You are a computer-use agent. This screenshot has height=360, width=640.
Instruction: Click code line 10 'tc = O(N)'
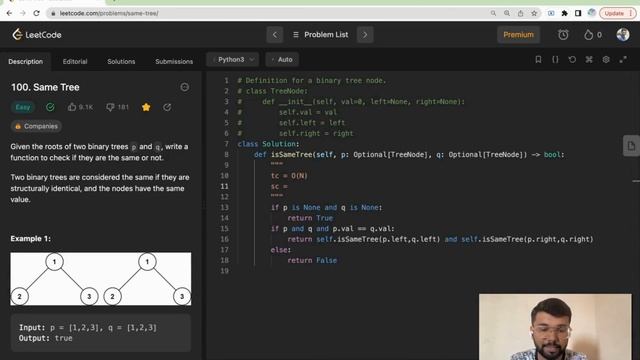tap(289, 176)
